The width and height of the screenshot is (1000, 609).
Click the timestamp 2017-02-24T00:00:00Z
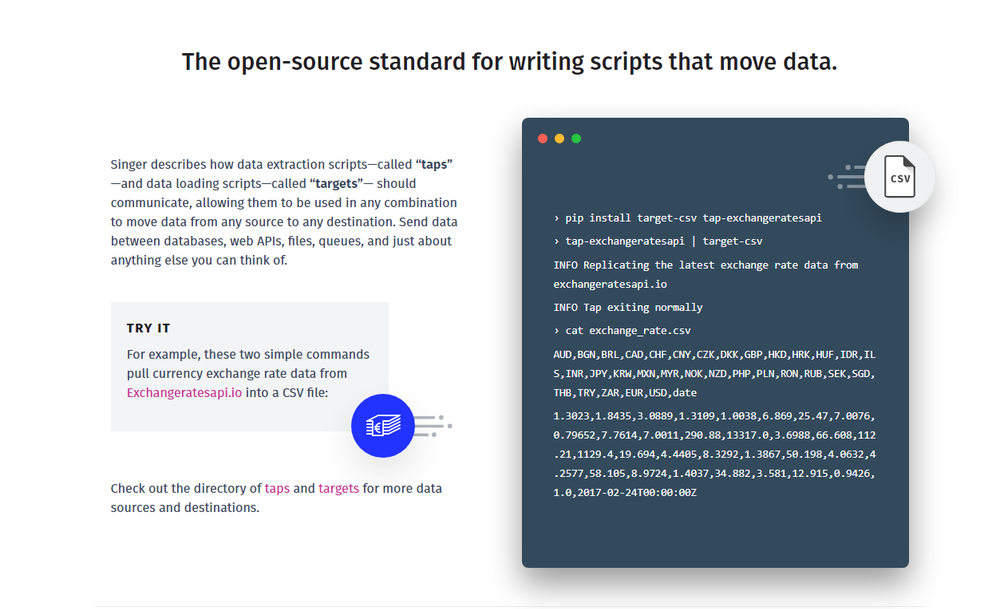pos(637,492)
